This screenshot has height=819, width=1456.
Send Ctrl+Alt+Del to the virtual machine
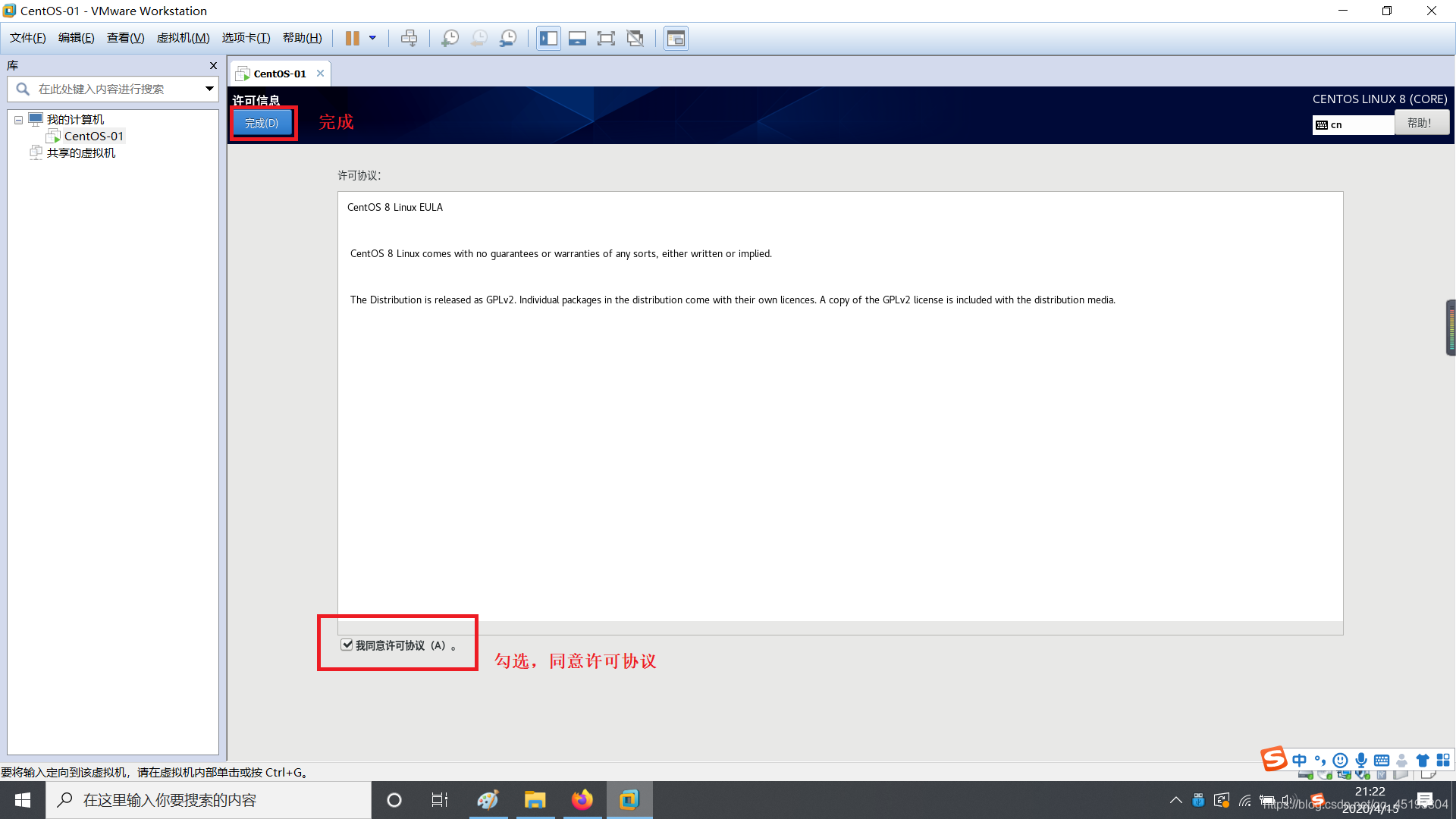(x=409, y=38)
